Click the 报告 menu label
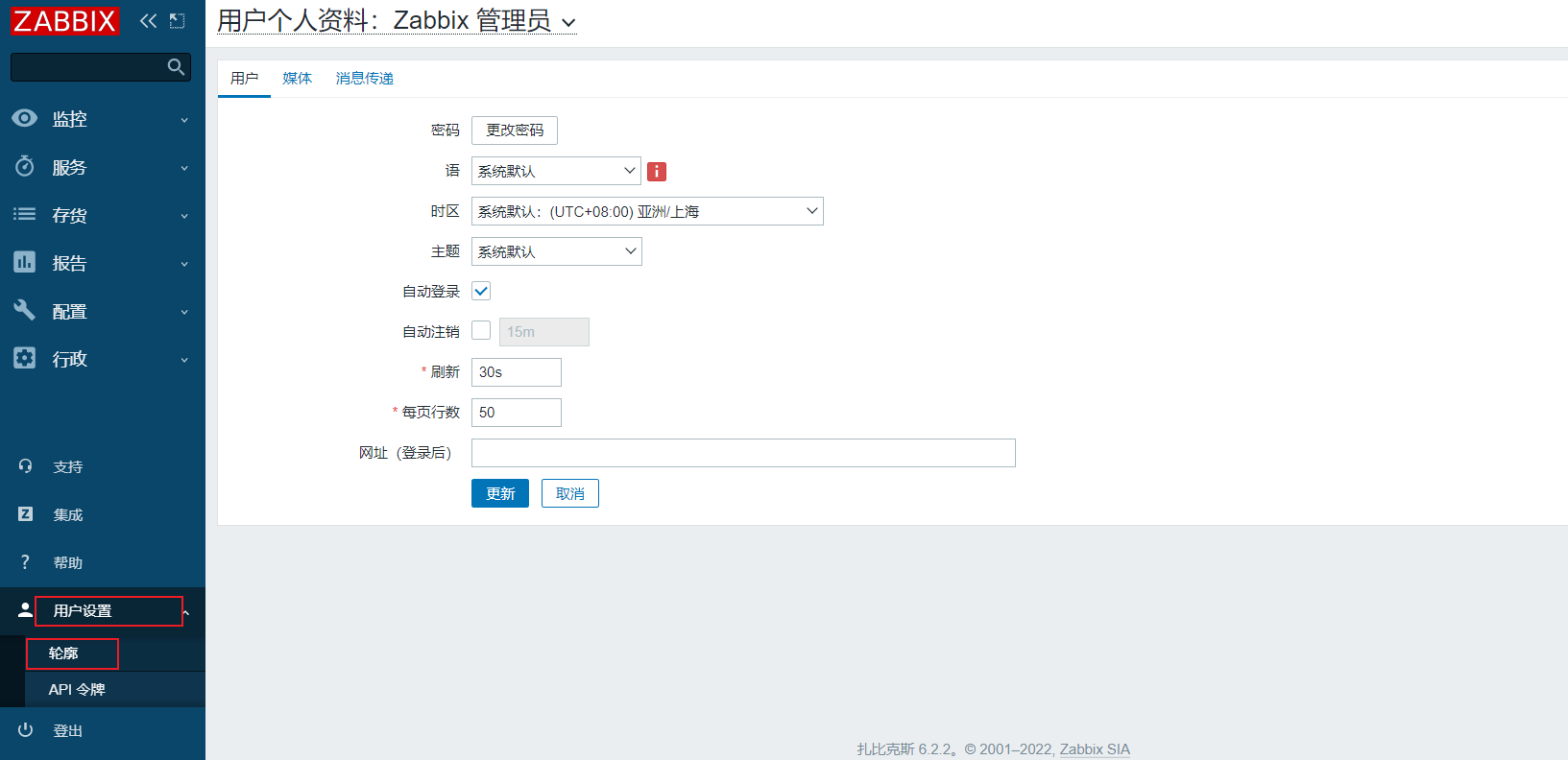The width and height of the screenshot is (1568, 760). click(x=69, y=263)
